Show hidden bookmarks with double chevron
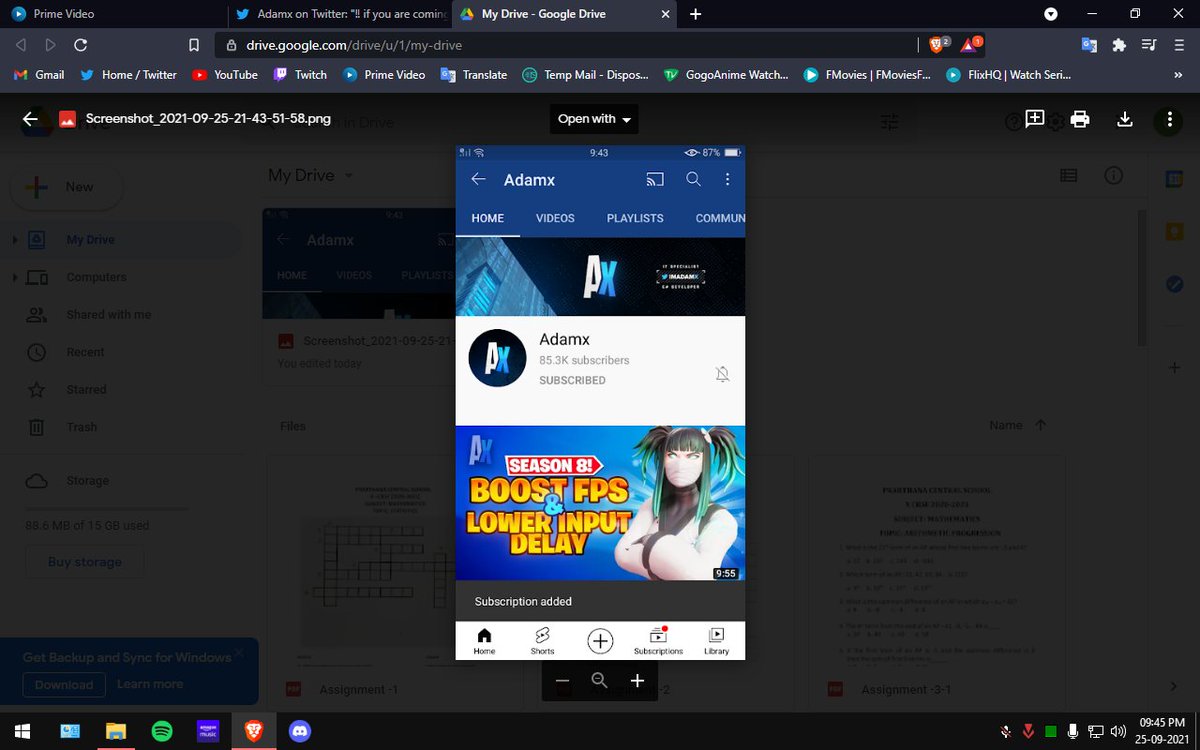Screen dimensions: 1200x750 point(1178,75)
